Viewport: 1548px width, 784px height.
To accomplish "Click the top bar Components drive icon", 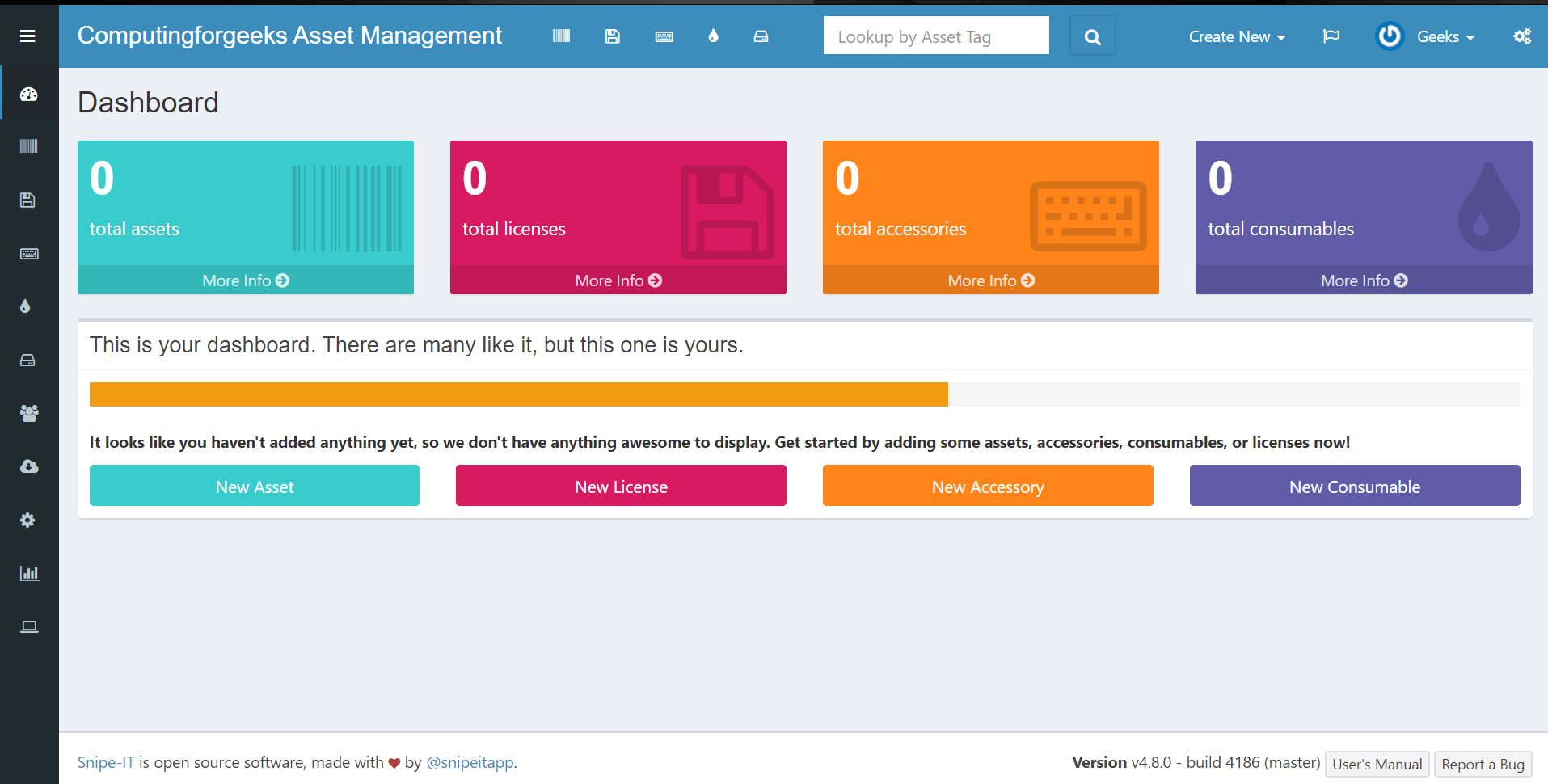I will (761, 36).
